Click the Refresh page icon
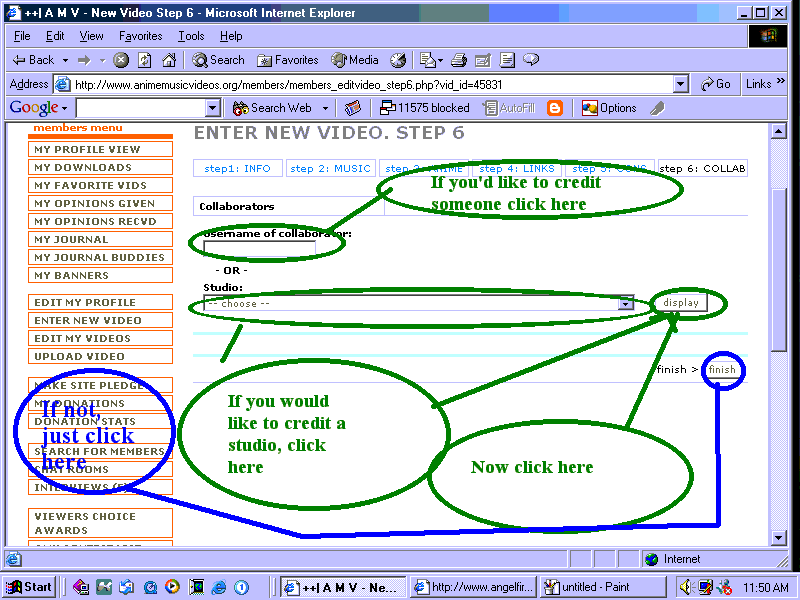This screenshot has width=800, height=600. [x=145, y=60]
